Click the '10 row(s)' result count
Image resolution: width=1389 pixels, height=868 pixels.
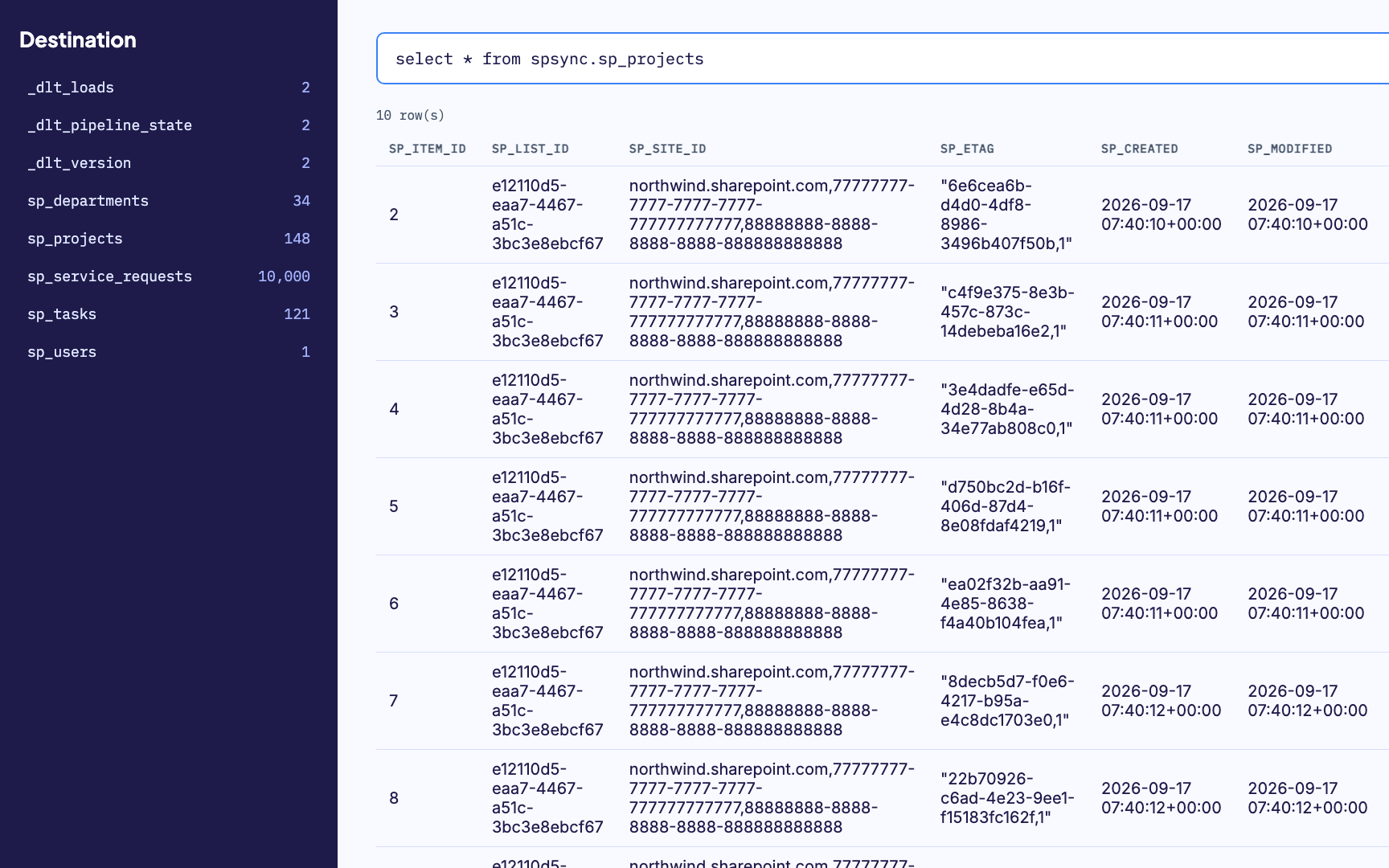[x=410, y=116]
